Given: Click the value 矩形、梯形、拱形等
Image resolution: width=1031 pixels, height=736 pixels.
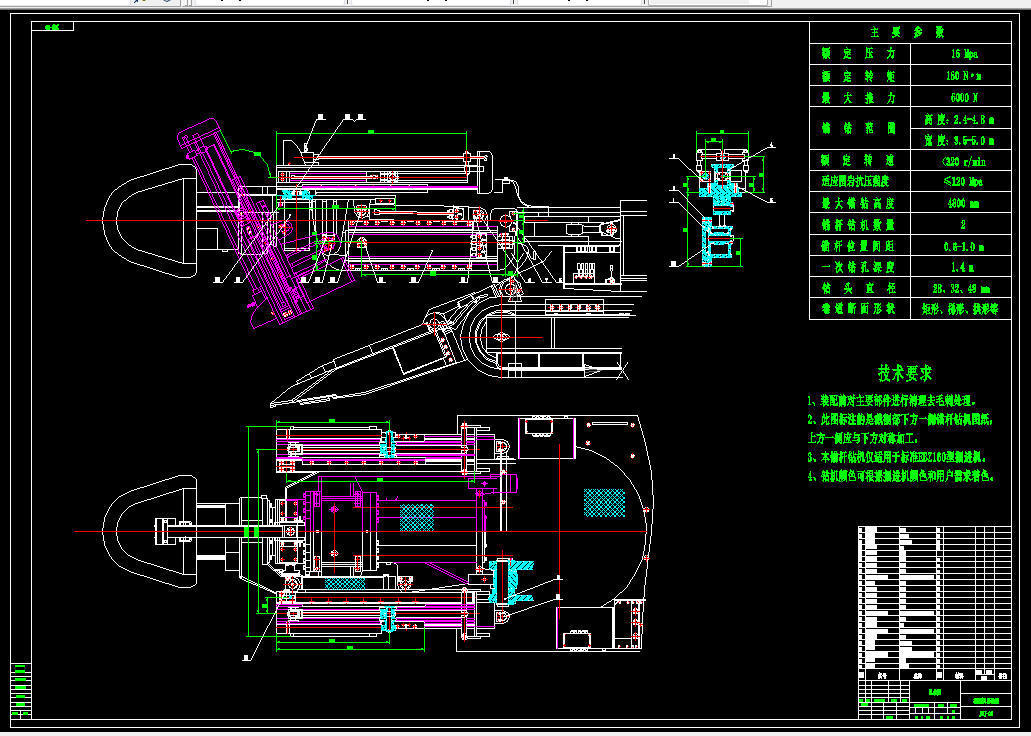Looking at the screenshot, I should pos(961,308).
